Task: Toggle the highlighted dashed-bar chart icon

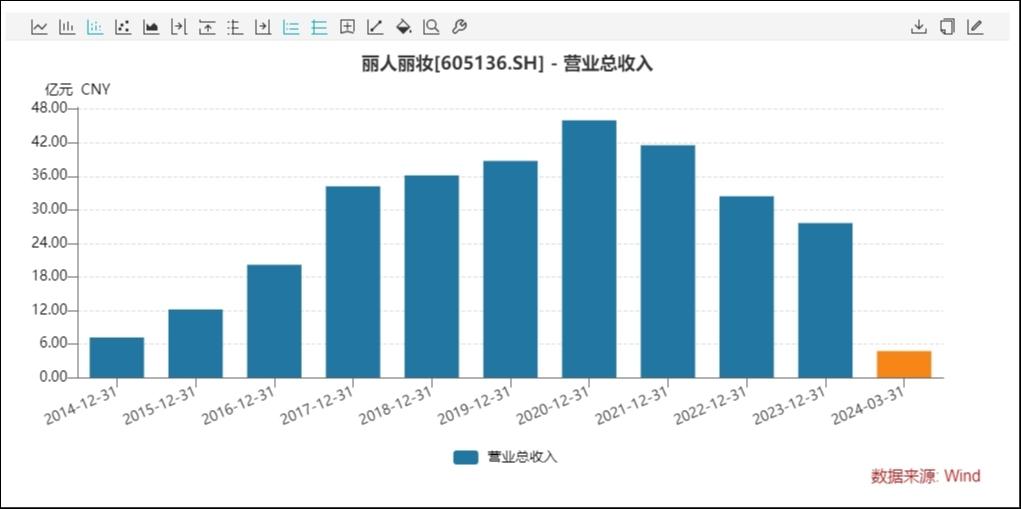Action: 95,27
